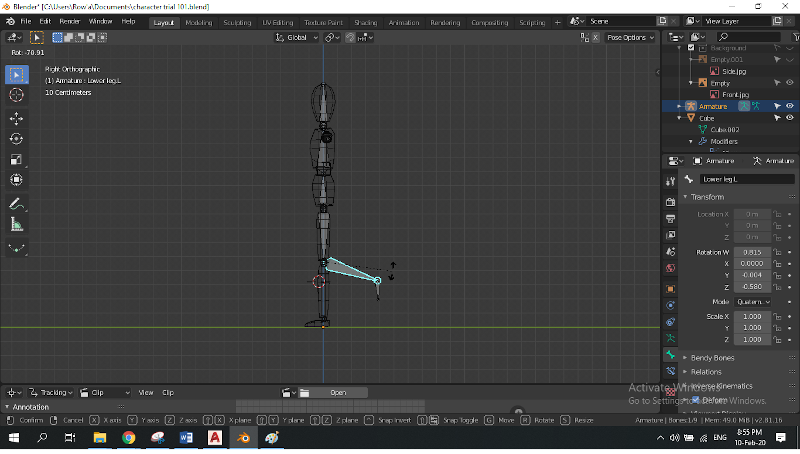Screen dimensions: 800x454
Task: Toggle the snapping magnet in header
Action: (x=350, y=37)
